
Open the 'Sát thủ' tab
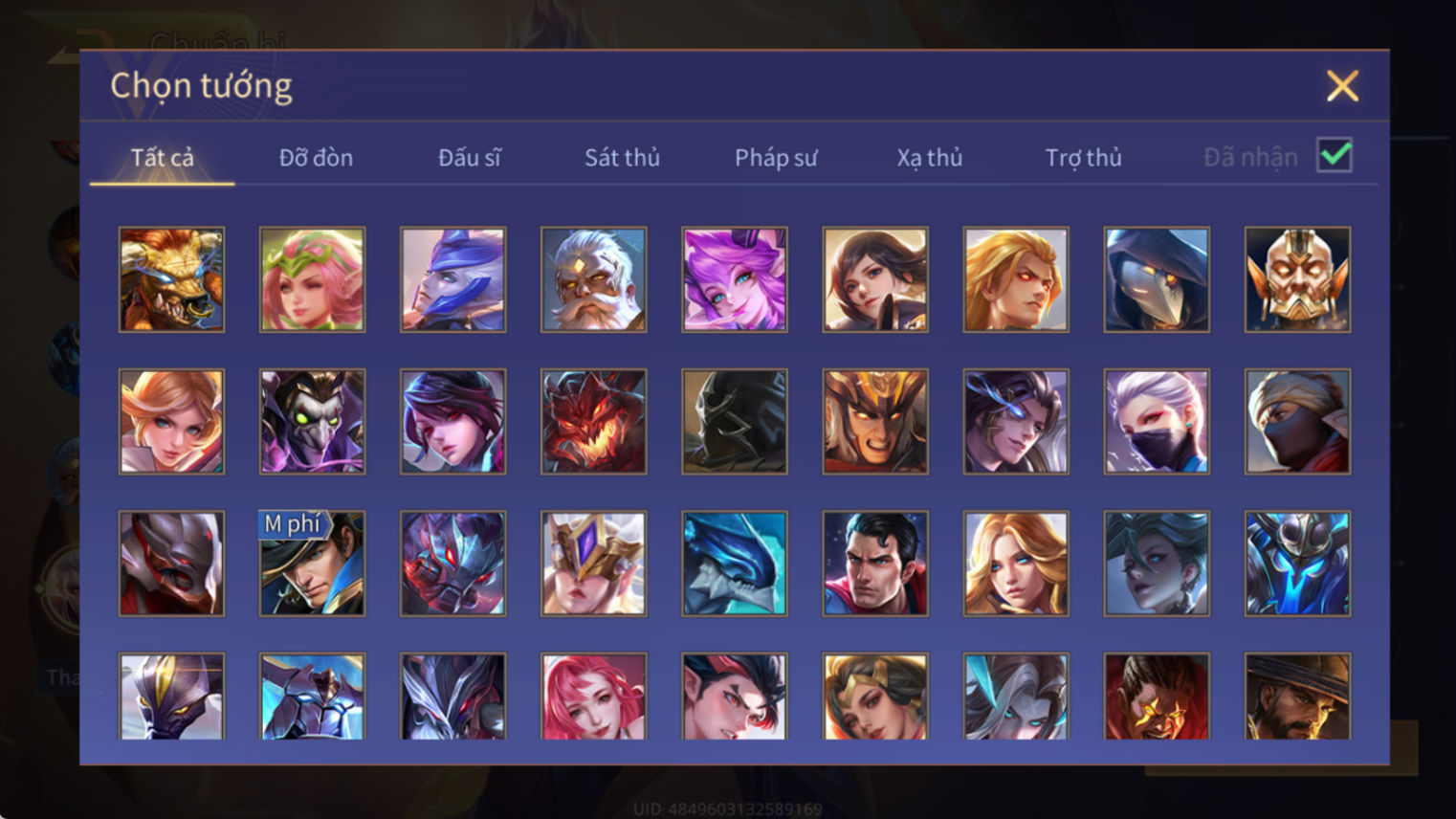(x=623, y=157)
